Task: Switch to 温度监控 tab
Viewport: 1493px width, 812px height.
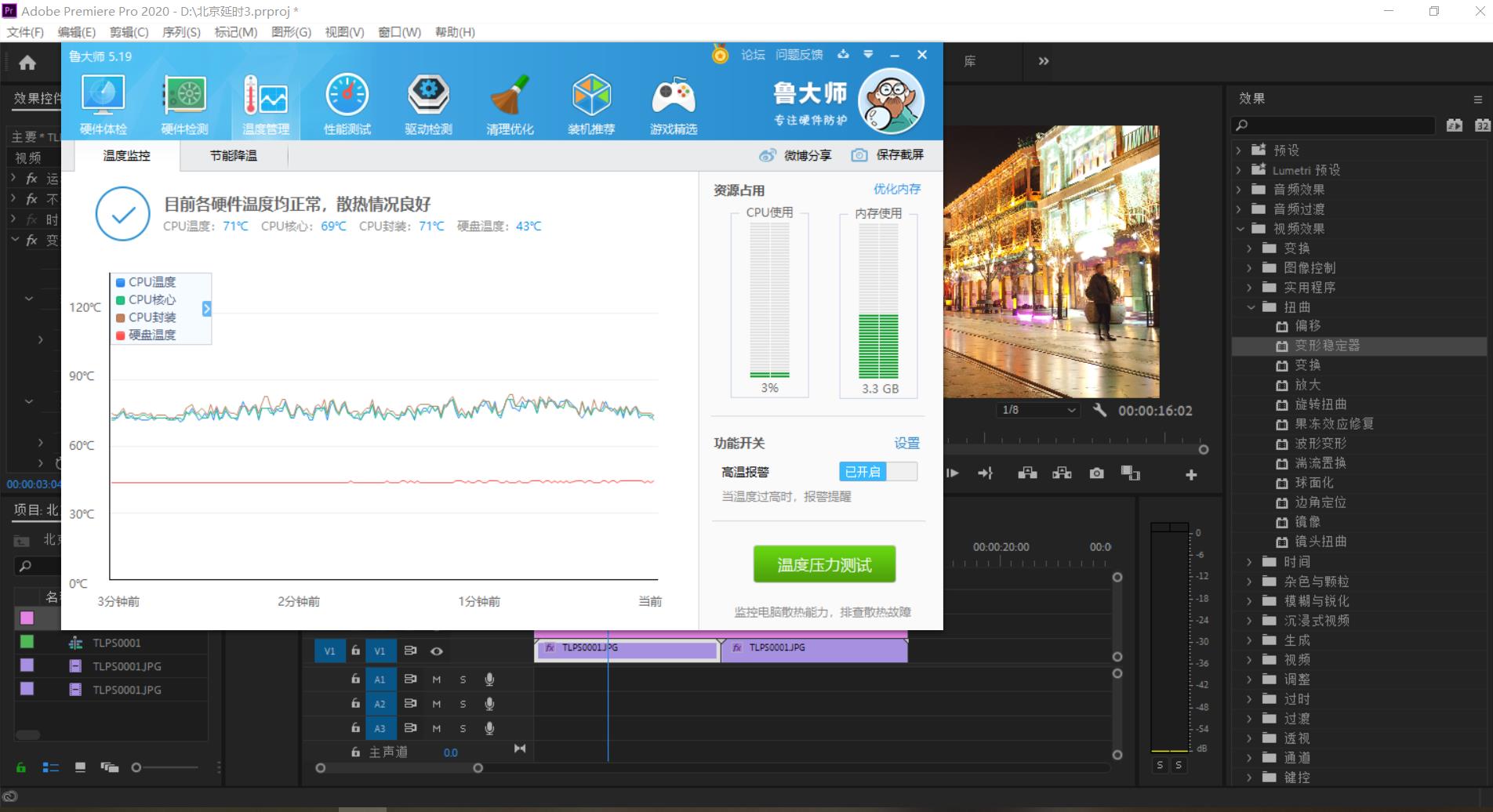Action: (127, 156)
